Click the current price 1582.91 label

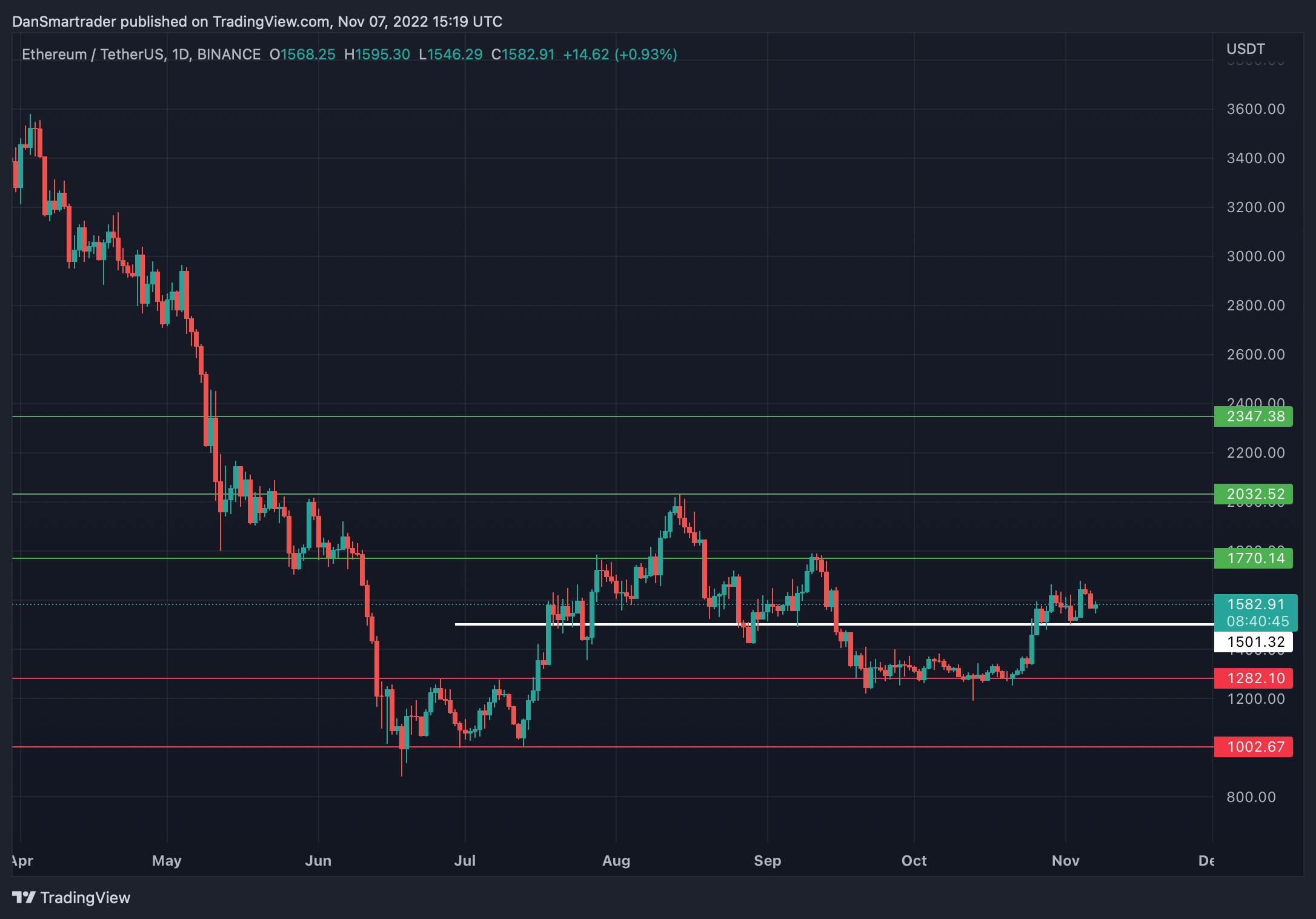[x=1255, y=604]
